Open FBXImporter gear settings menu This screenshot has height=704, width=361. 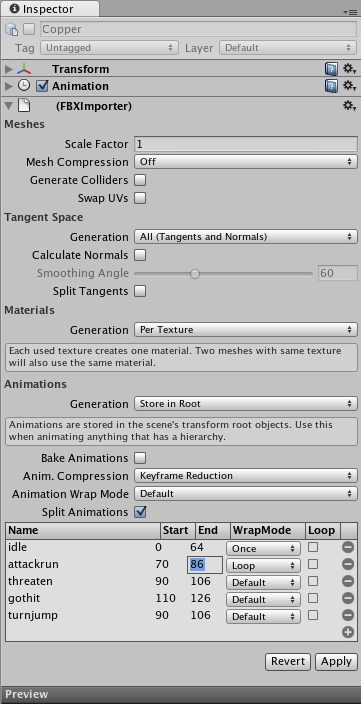(349, 106)
